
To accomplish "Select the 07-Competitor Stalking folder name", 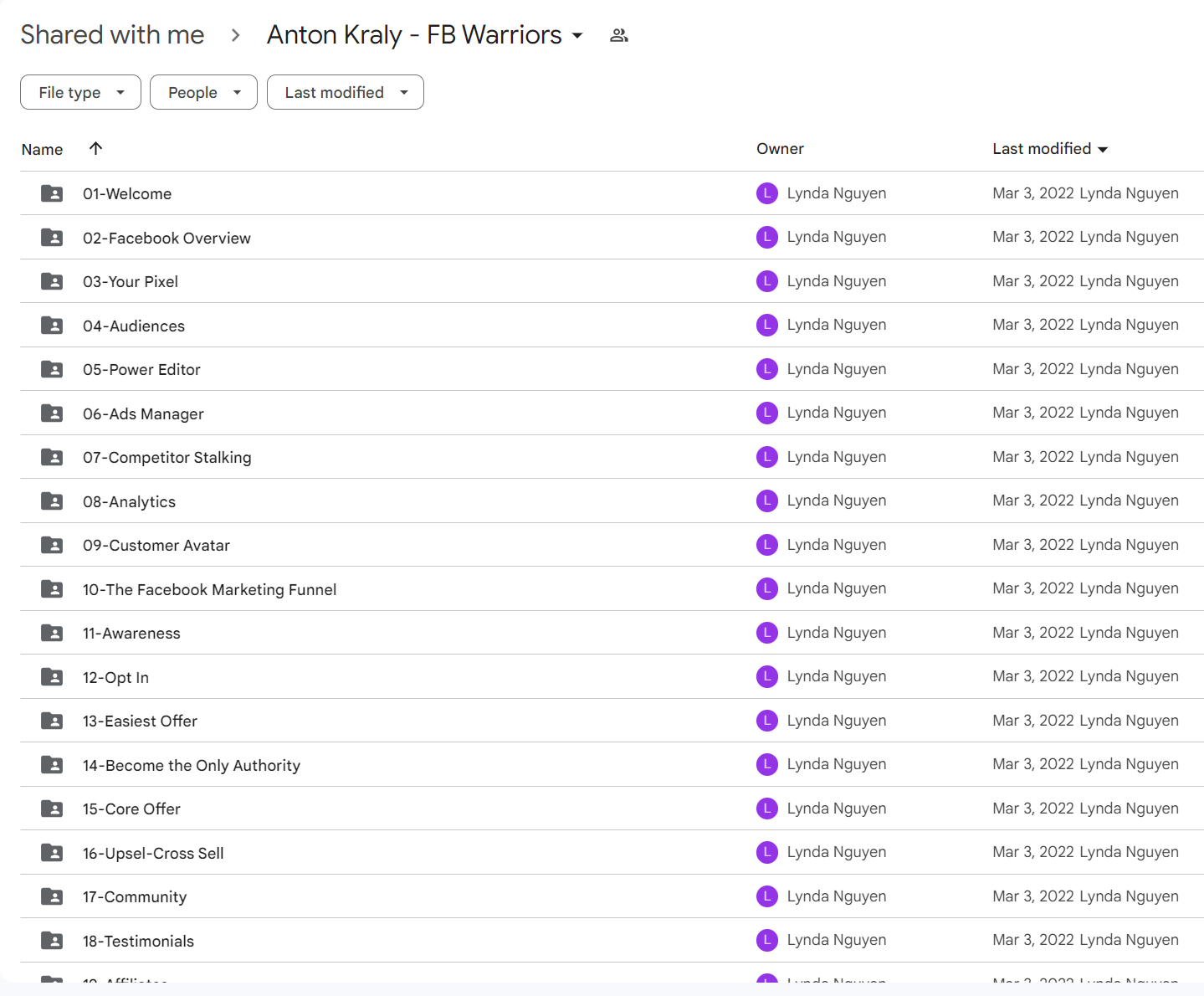I will pyautogui.click(x=167, y=457).
